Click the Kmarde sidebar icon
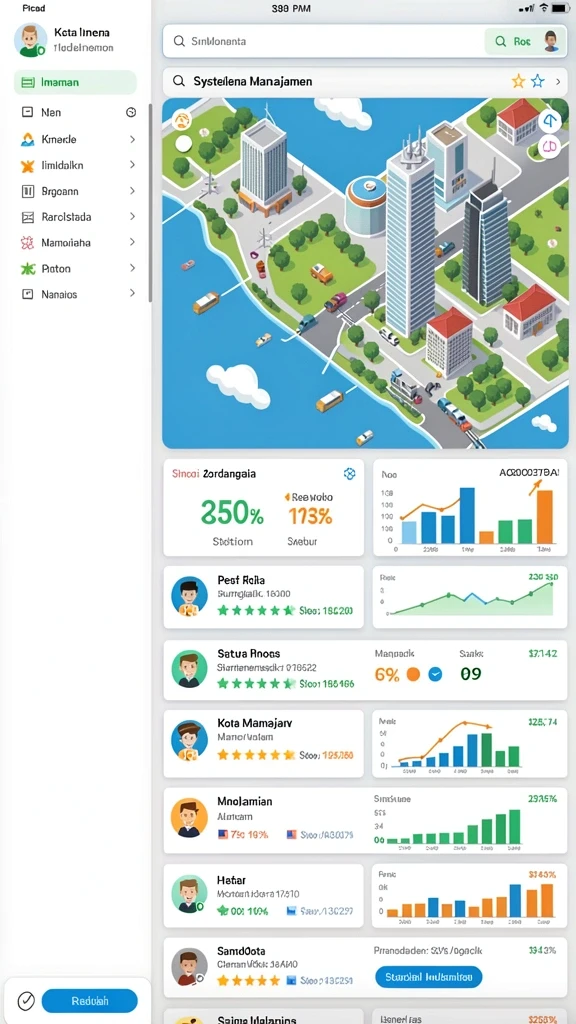Image resolution: width=576 pixels, height=1024 pixels. [x=27, y=139]
